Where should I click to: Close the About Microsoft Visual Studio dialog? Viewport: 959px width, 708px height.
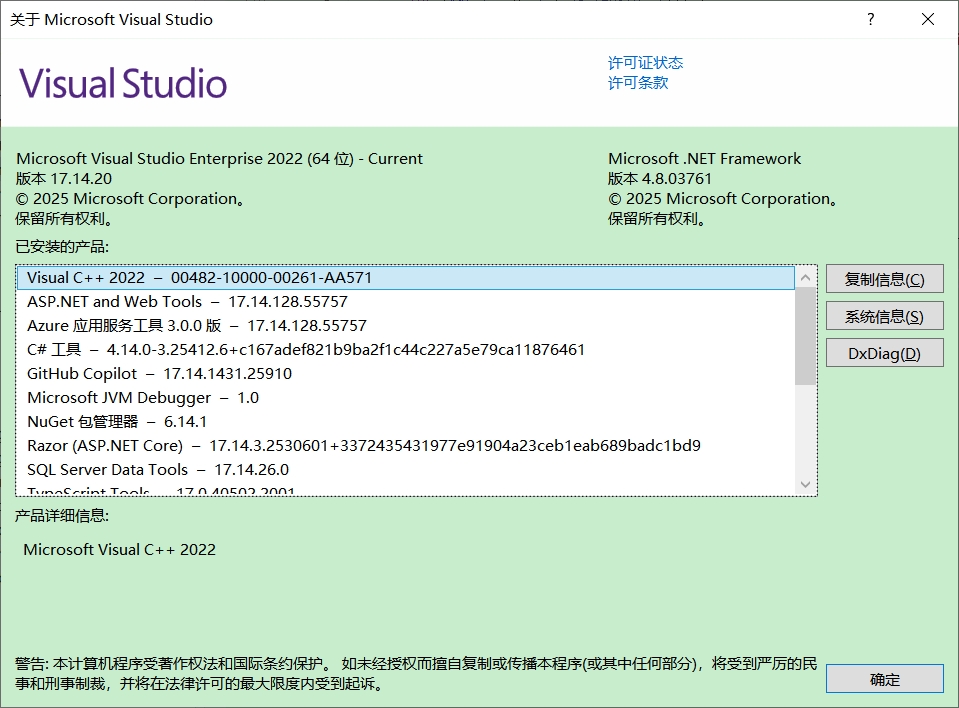click(928, 19)
